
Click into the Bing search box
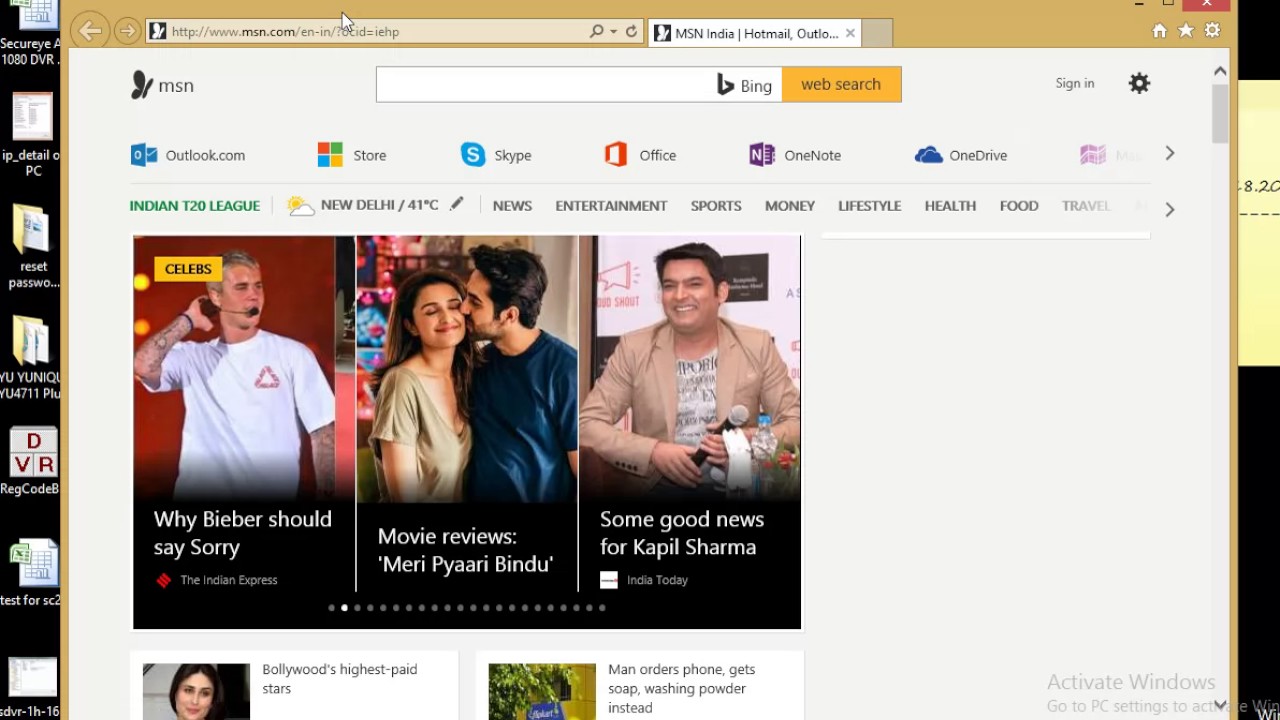pyautogui.click(x=545, y=85)
